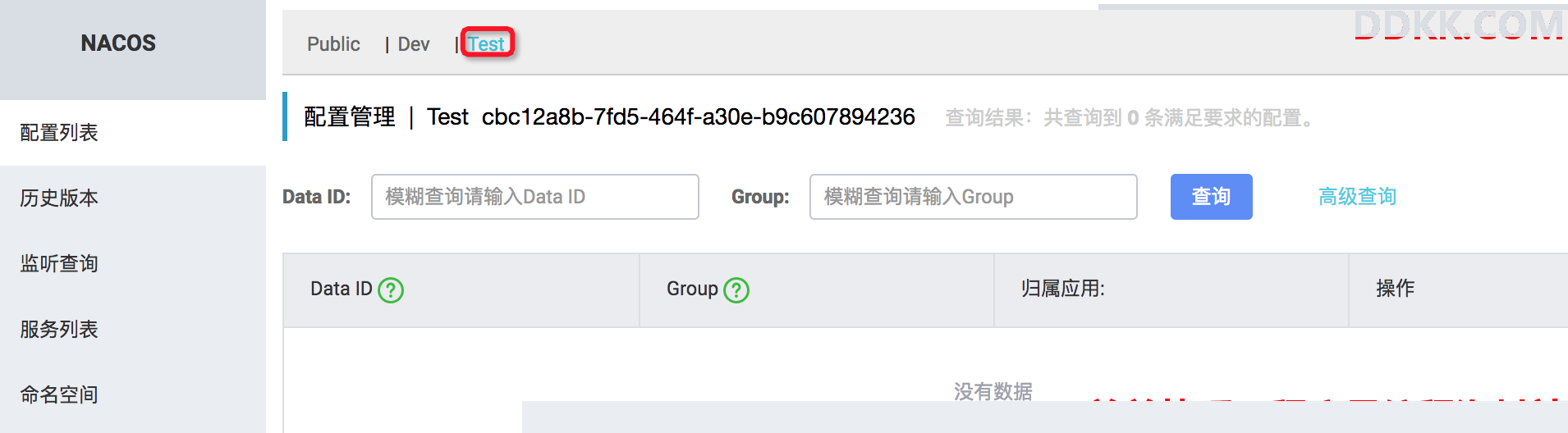The image size is (1568, 433).
Task: Click the help icon next to Data ID column
Action: click(391, 289)
